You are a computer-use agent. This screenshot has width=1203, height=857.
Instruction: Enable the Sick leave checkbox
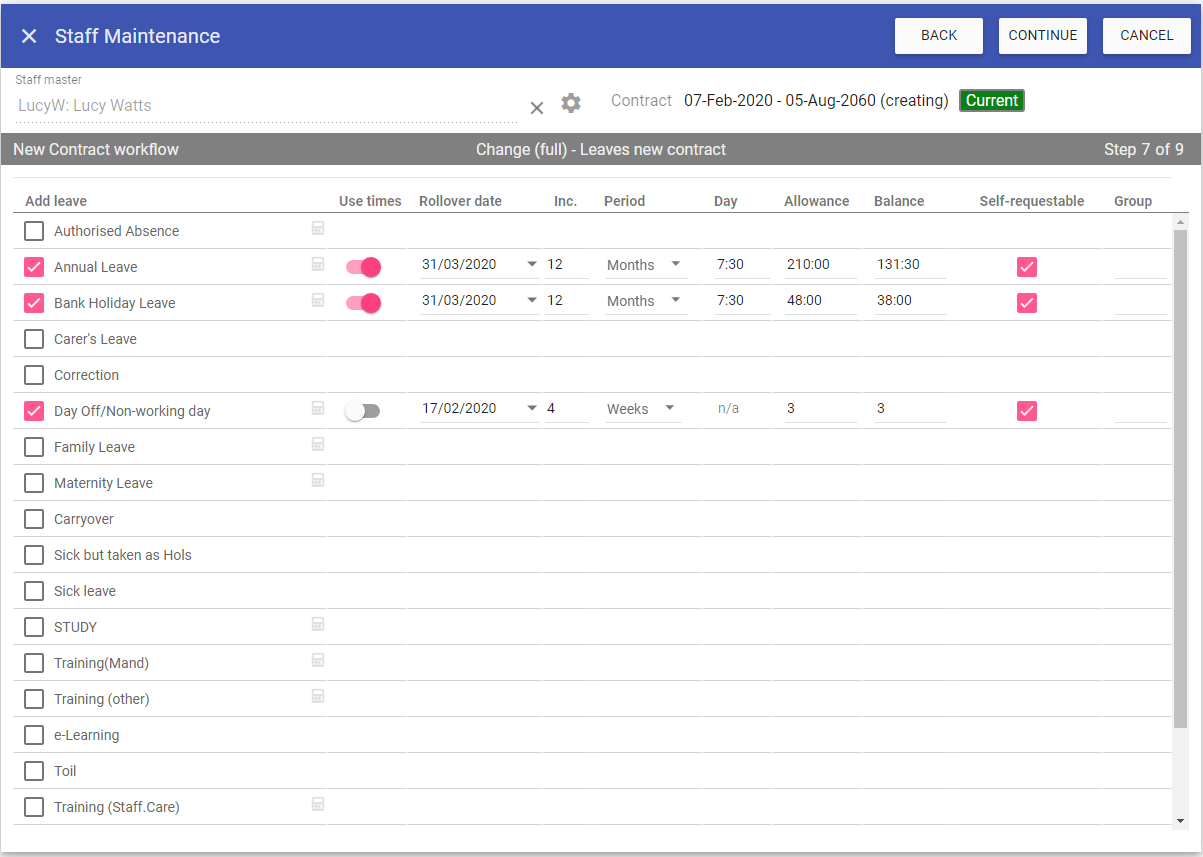tap(34, 591)
